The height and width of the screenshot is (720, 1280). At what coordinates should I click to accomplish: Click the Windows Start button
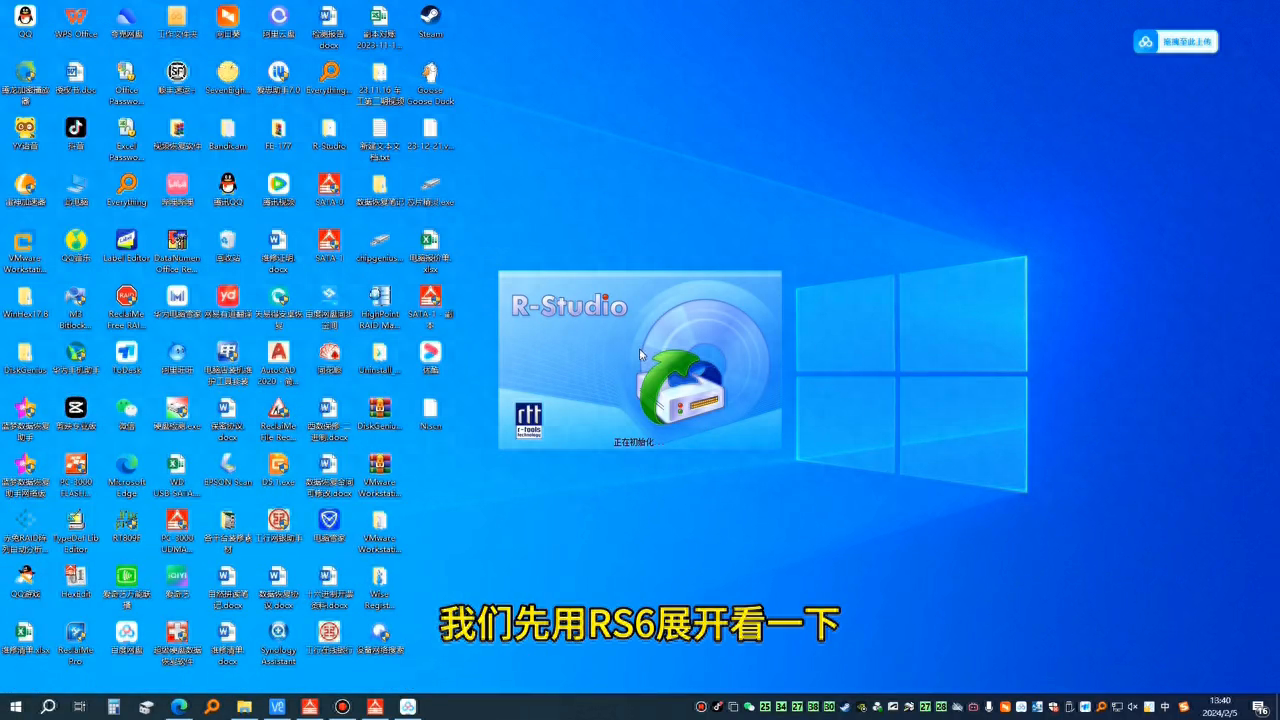[x=16, y=707]
